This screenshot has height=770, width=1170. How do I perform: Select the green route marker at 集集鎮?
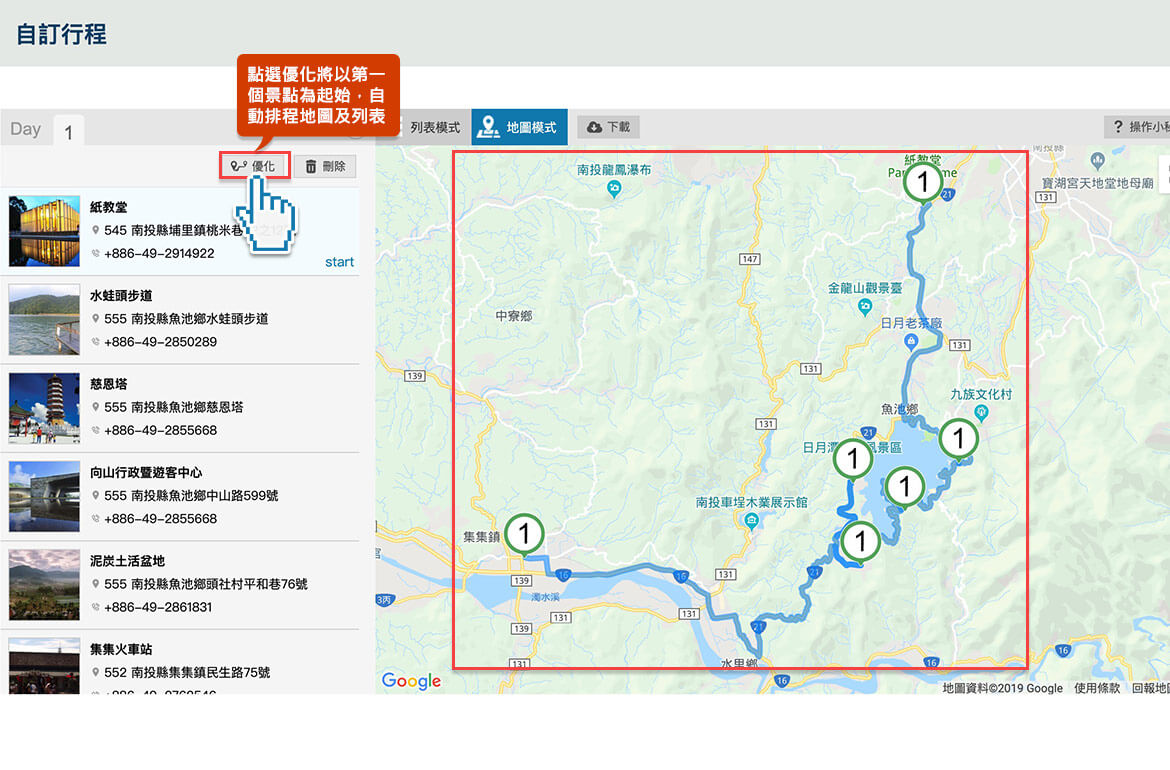pos(524,534)
